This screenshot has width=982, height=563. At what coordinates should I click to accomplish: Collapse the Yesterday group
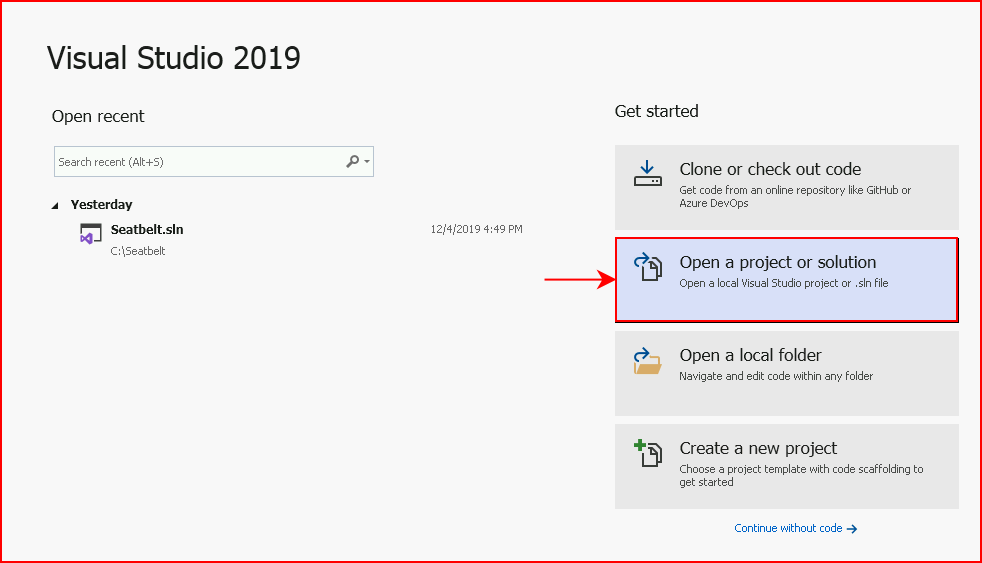click(55, 205)
